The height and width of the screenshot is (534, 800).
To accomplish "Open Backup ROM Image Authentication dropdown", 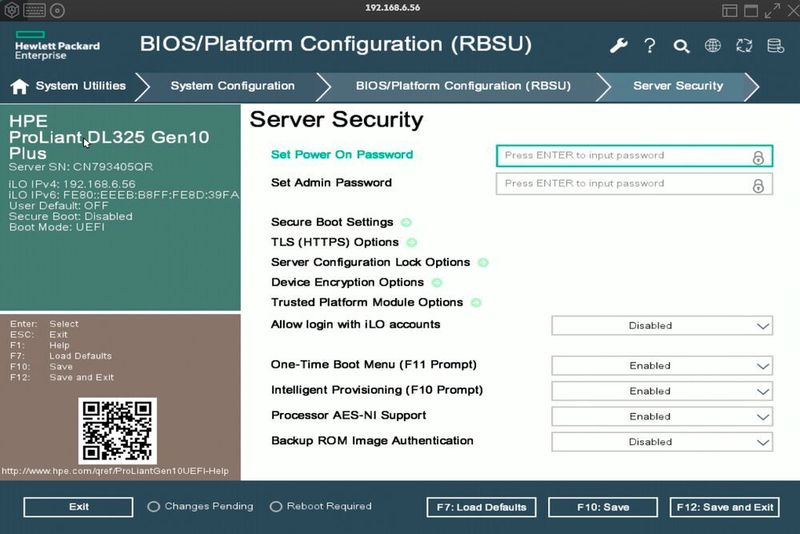I will [662, 442].
